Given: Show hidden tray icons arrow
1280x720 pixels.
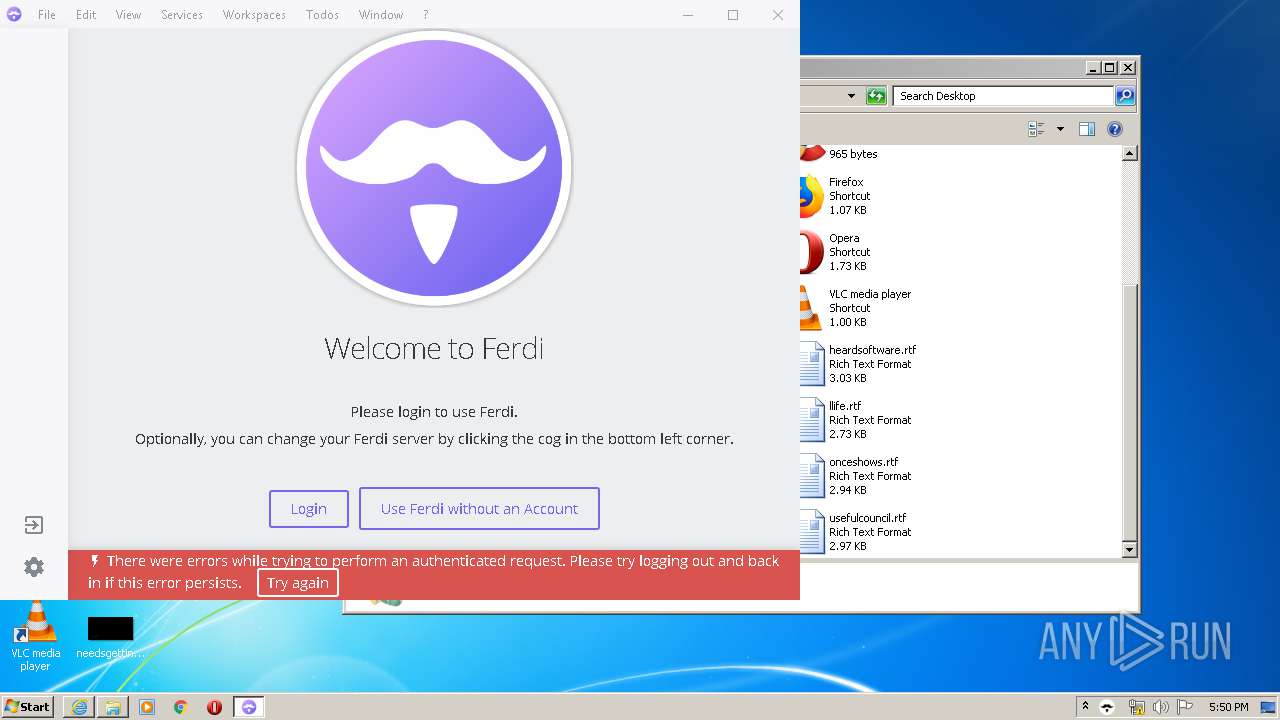Looking at the screenshot, I should pyautogui.click(x=1085, y=707).
